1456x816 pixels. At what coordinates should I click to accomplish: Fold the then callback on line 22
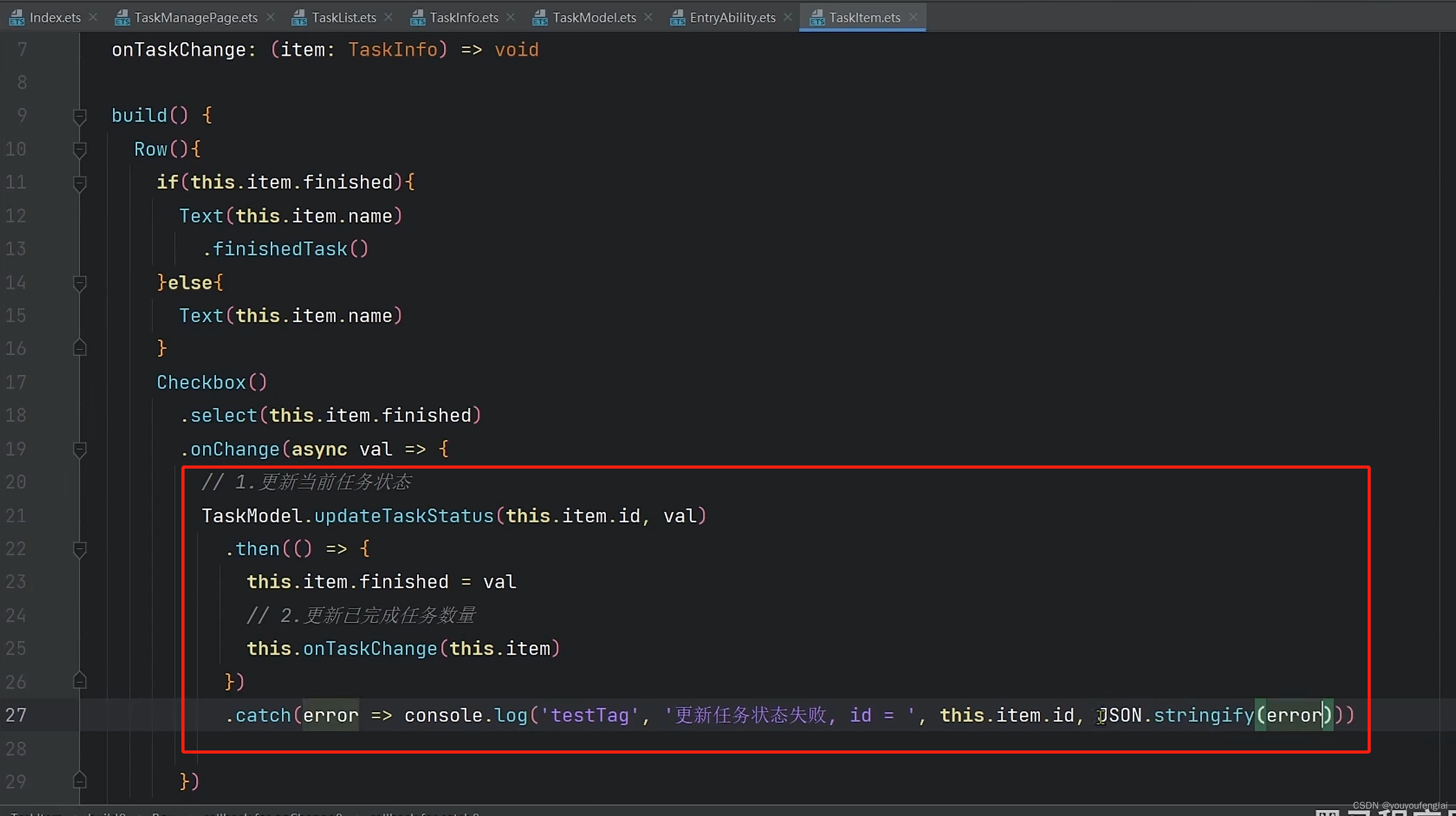(80, 550)
